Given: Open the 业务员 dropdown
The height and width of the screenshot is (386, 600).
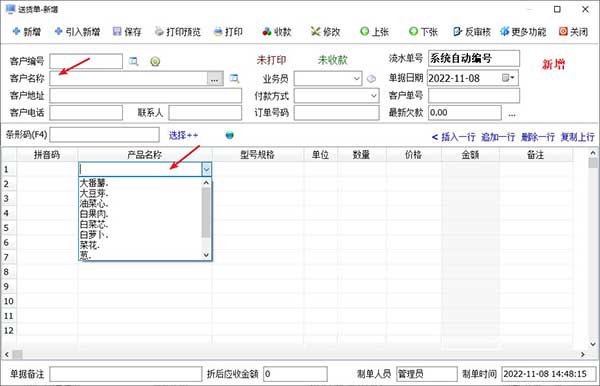Looking at the screenshot, I should click(357, 79).
